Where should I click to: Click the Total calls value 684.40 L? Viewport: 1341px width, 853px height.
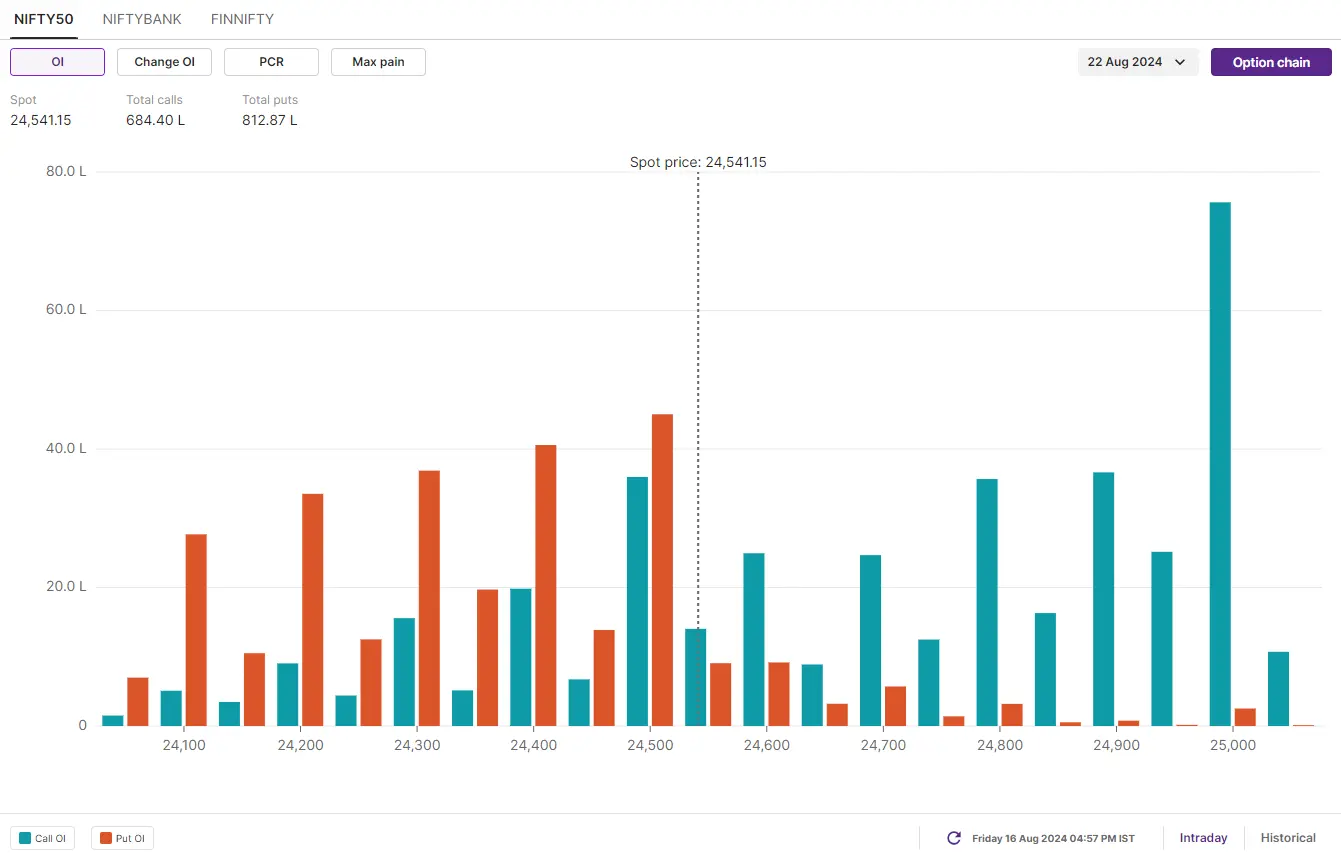click(156, 120)
